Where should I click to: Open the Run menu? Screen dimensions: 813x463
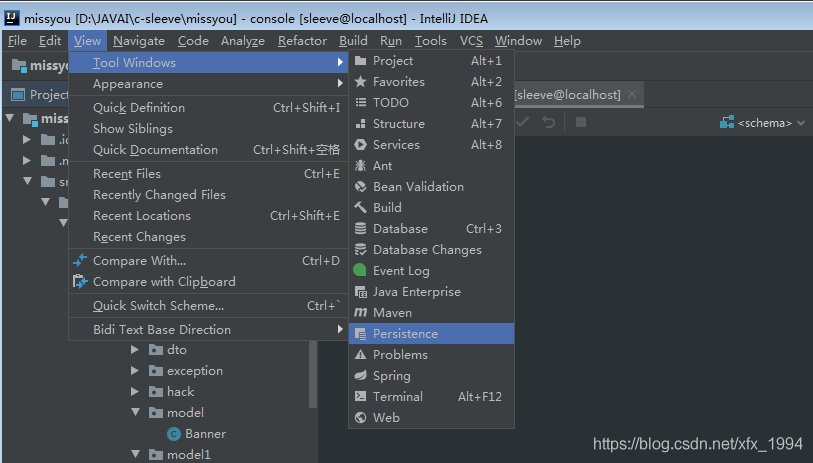tap(391, 40)
